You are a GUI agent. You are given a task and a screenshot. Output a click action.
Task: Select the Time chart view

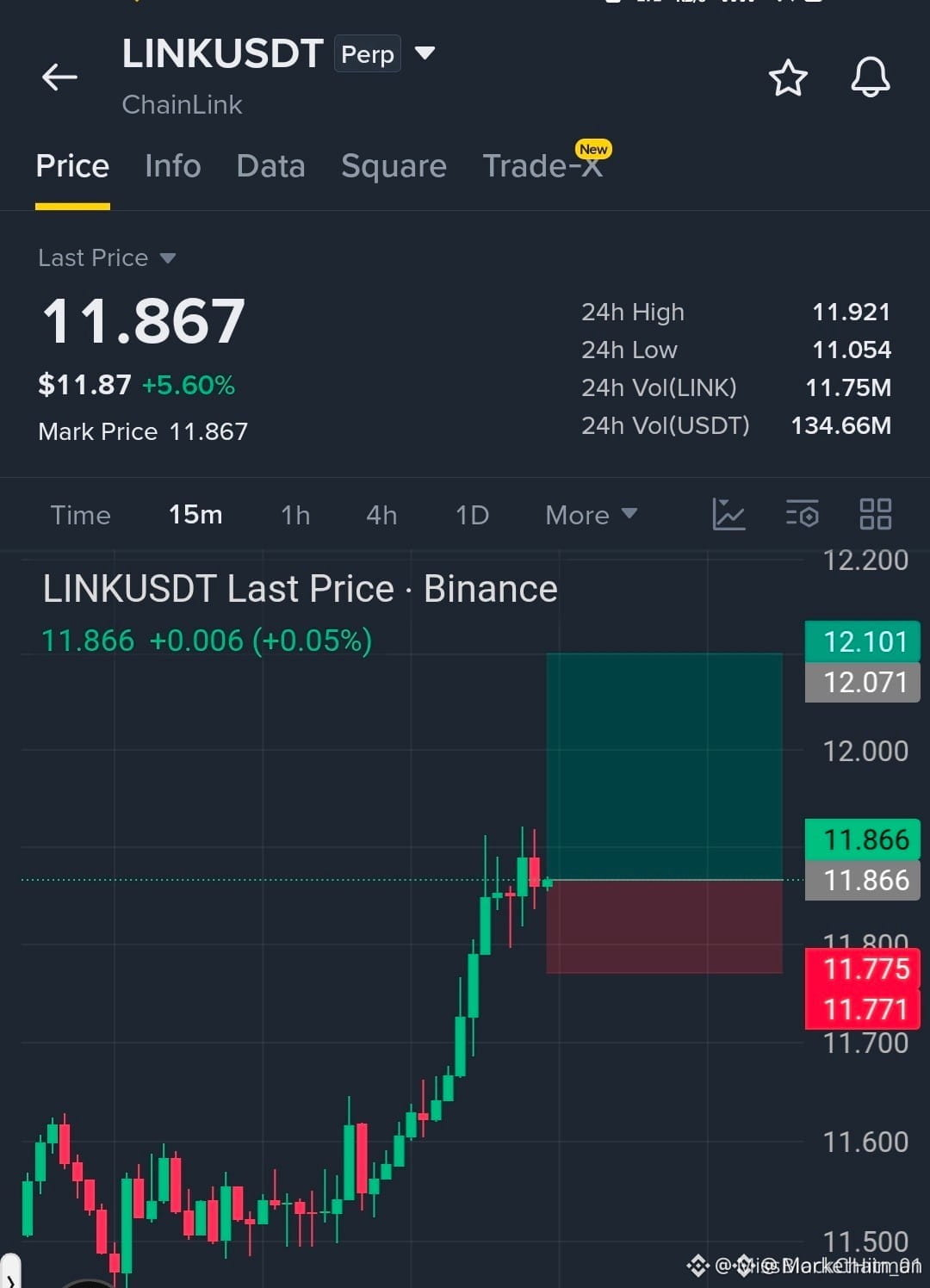pyautogui.click(x=81, y=515)
